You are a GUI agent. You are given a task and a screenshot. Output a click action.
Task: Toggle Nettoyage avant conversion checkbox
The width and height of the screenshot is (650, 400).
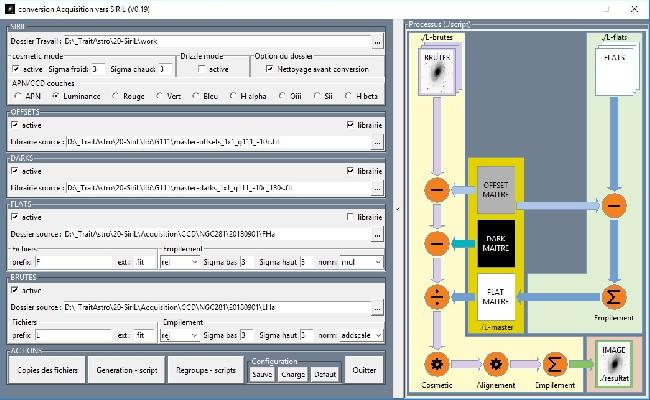[269, 69]
